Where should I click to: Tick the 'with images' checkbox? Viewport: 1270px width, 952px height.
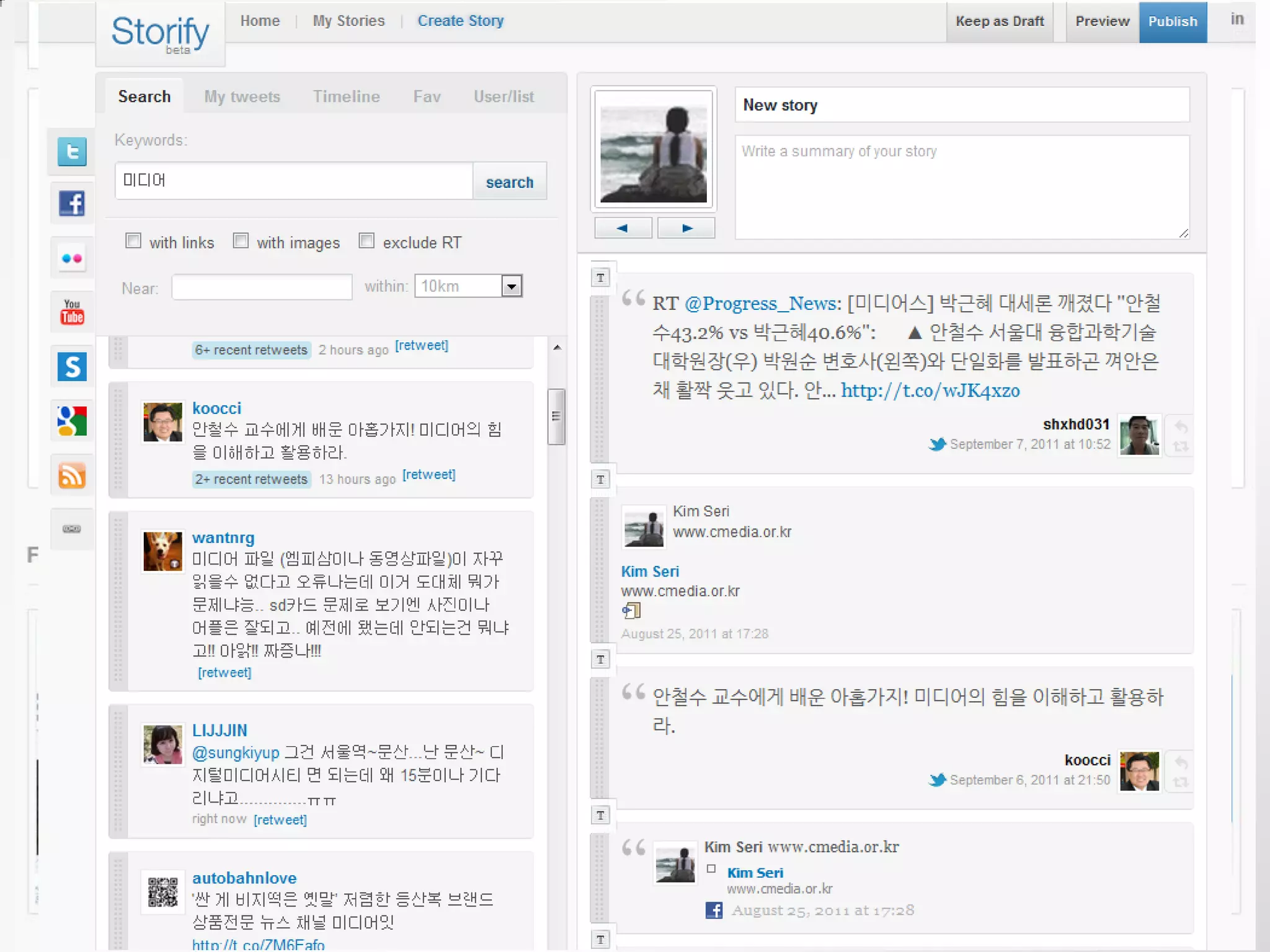click(241, 240)
